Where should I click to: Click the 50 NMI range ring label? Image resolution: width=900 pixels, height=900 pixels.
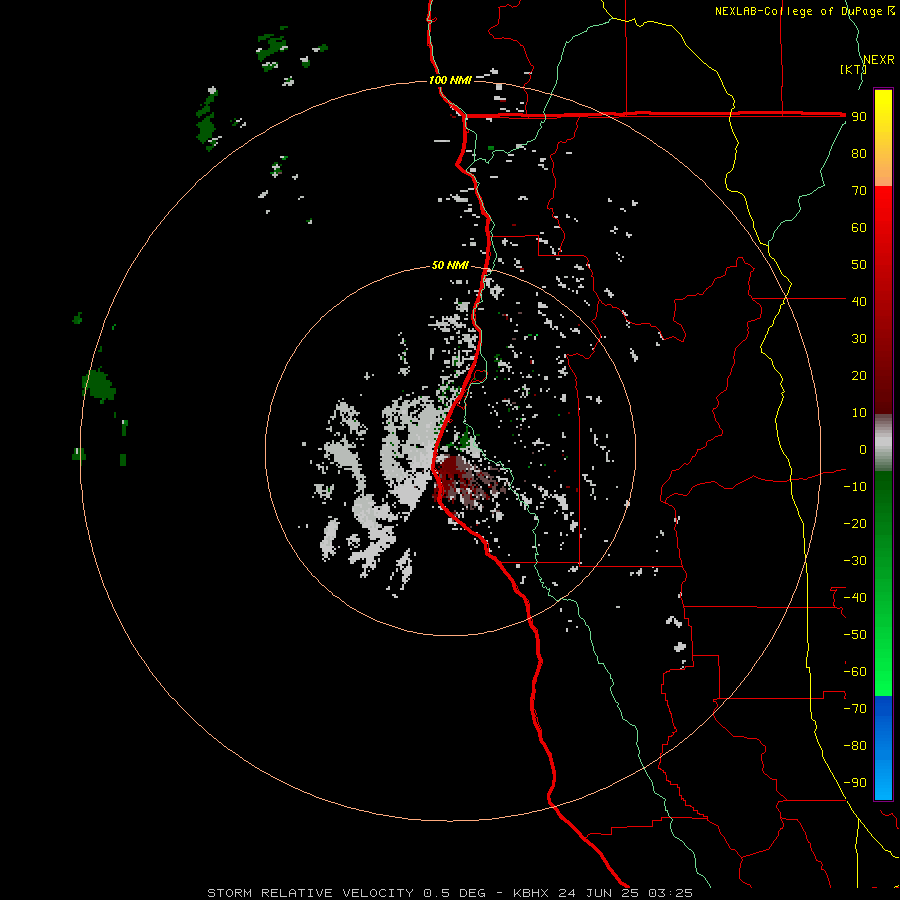click(450, 265)
